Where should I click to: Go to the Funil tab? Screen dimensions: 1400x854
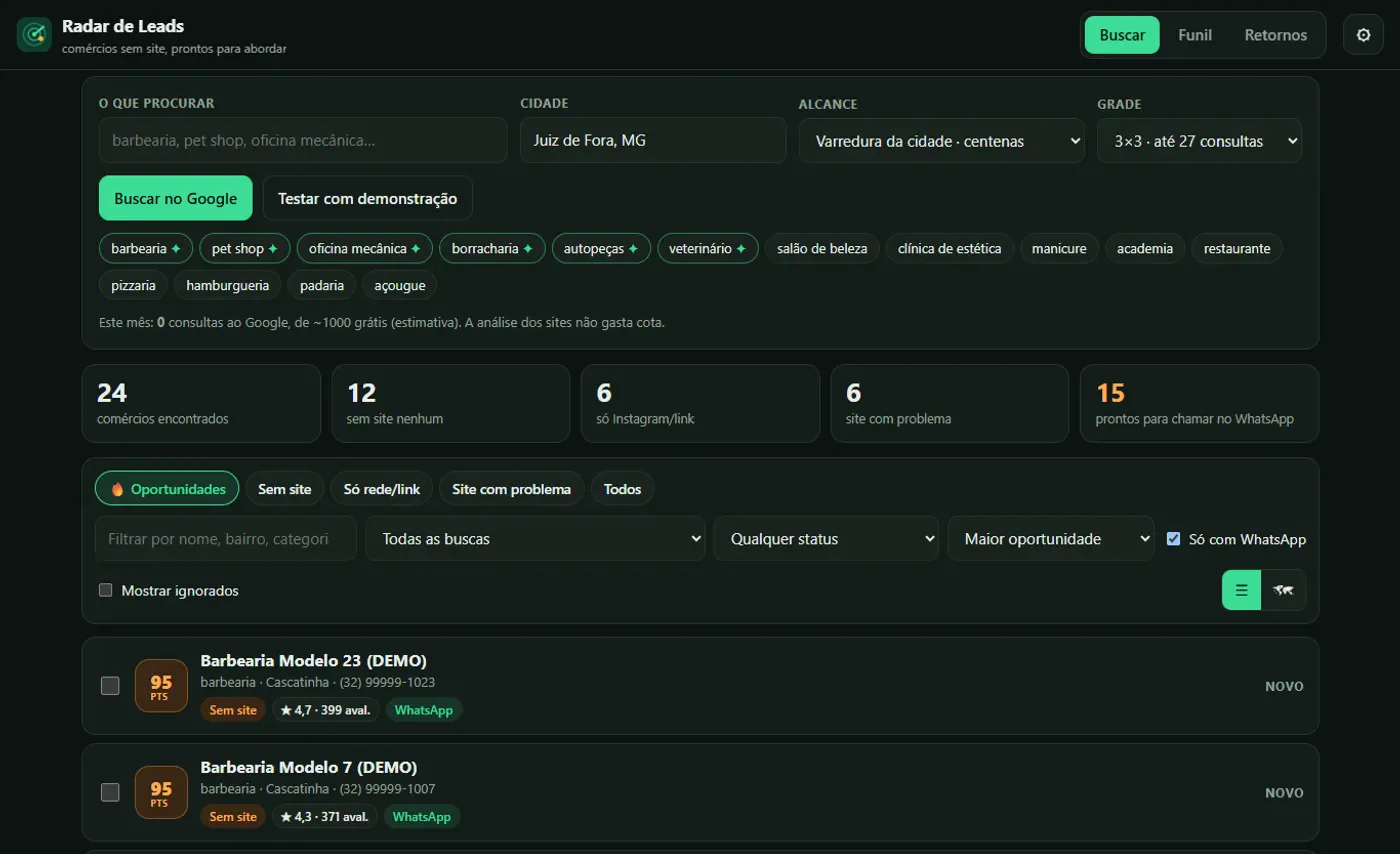[1195, 35]
